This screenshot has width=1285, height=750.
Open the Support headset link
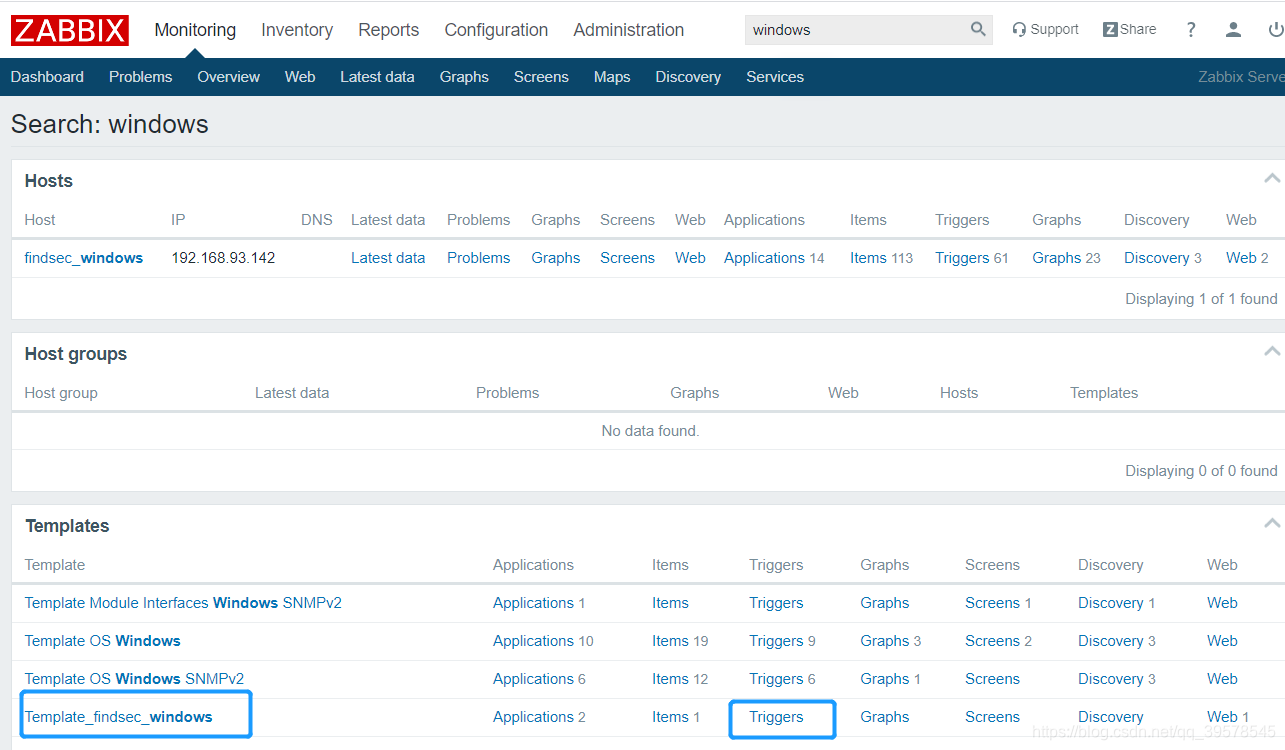(1045, 29)
